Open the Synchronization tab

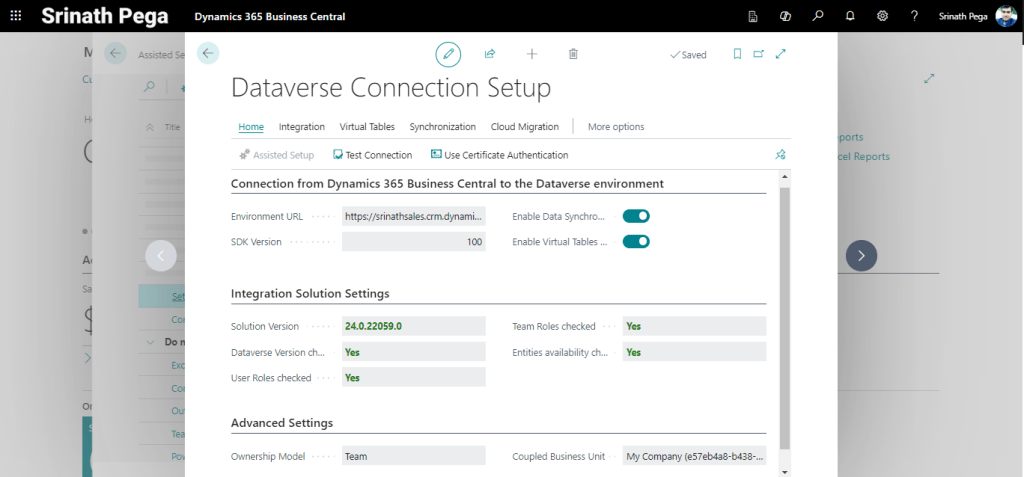[x=442, y=127]
